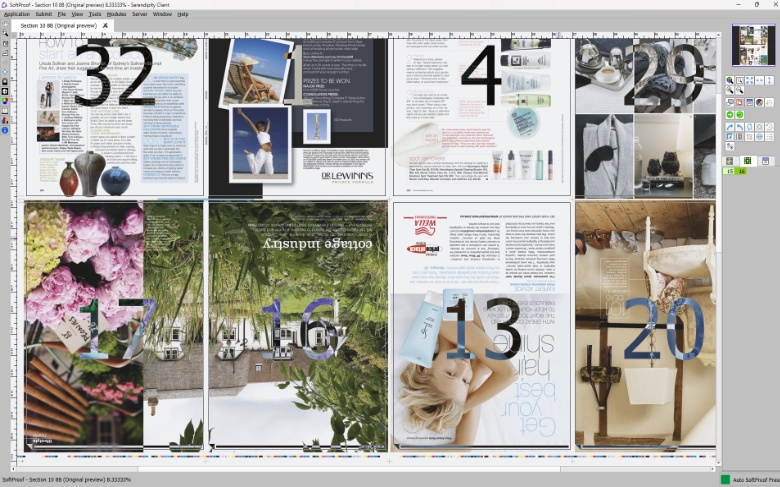Select the magnifier tool in left toolbar

5,33
